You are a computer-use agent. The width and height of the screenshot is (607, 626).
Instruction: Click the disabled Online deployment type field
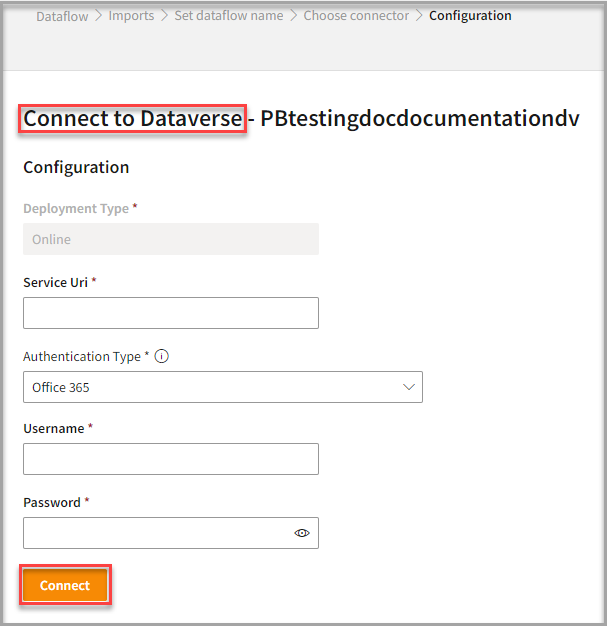tap(171, 239)
